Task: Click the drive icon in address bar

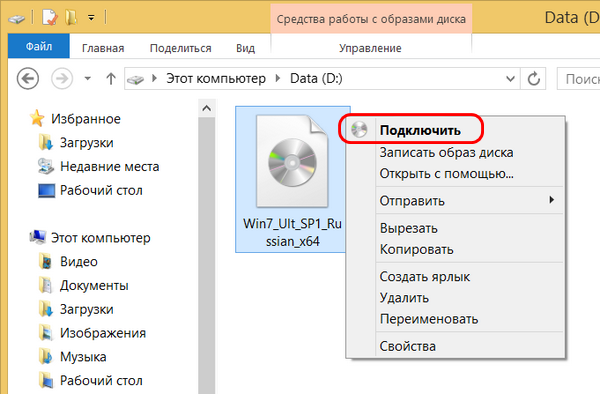Action: (135, 80)
